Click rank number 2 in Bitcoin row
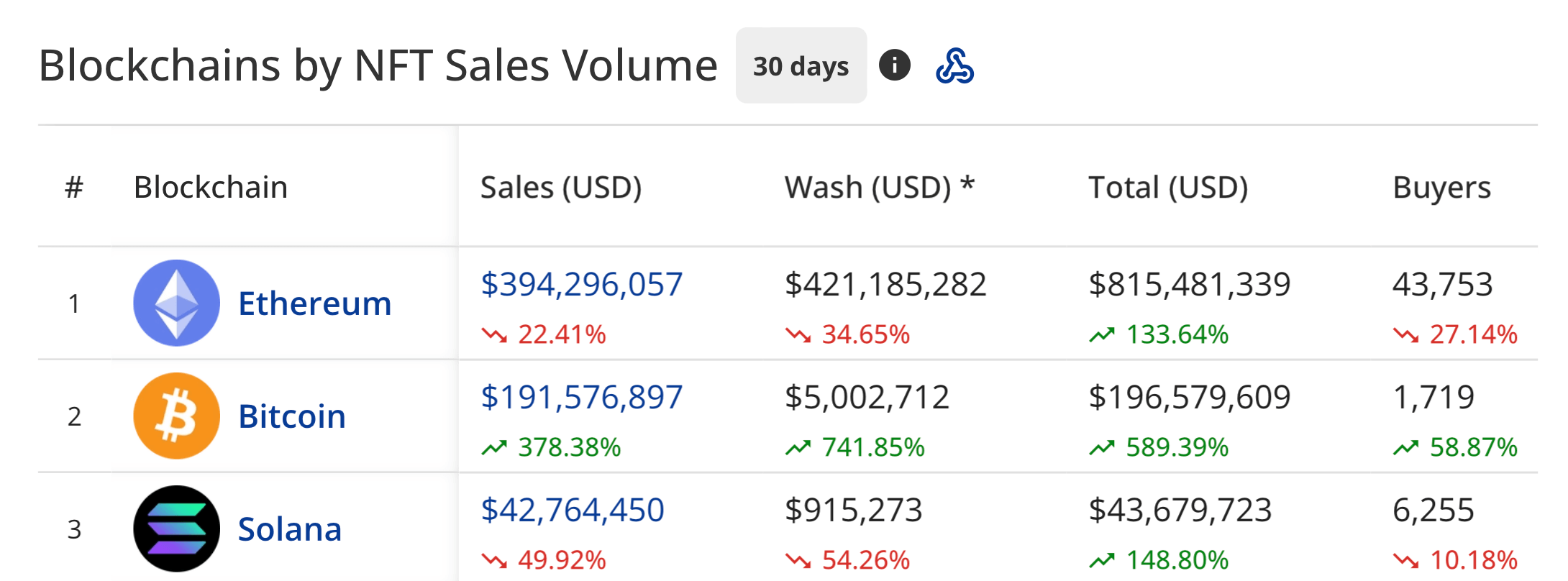Viewport: 1568px width, 581px height. (x=74, y=416)
